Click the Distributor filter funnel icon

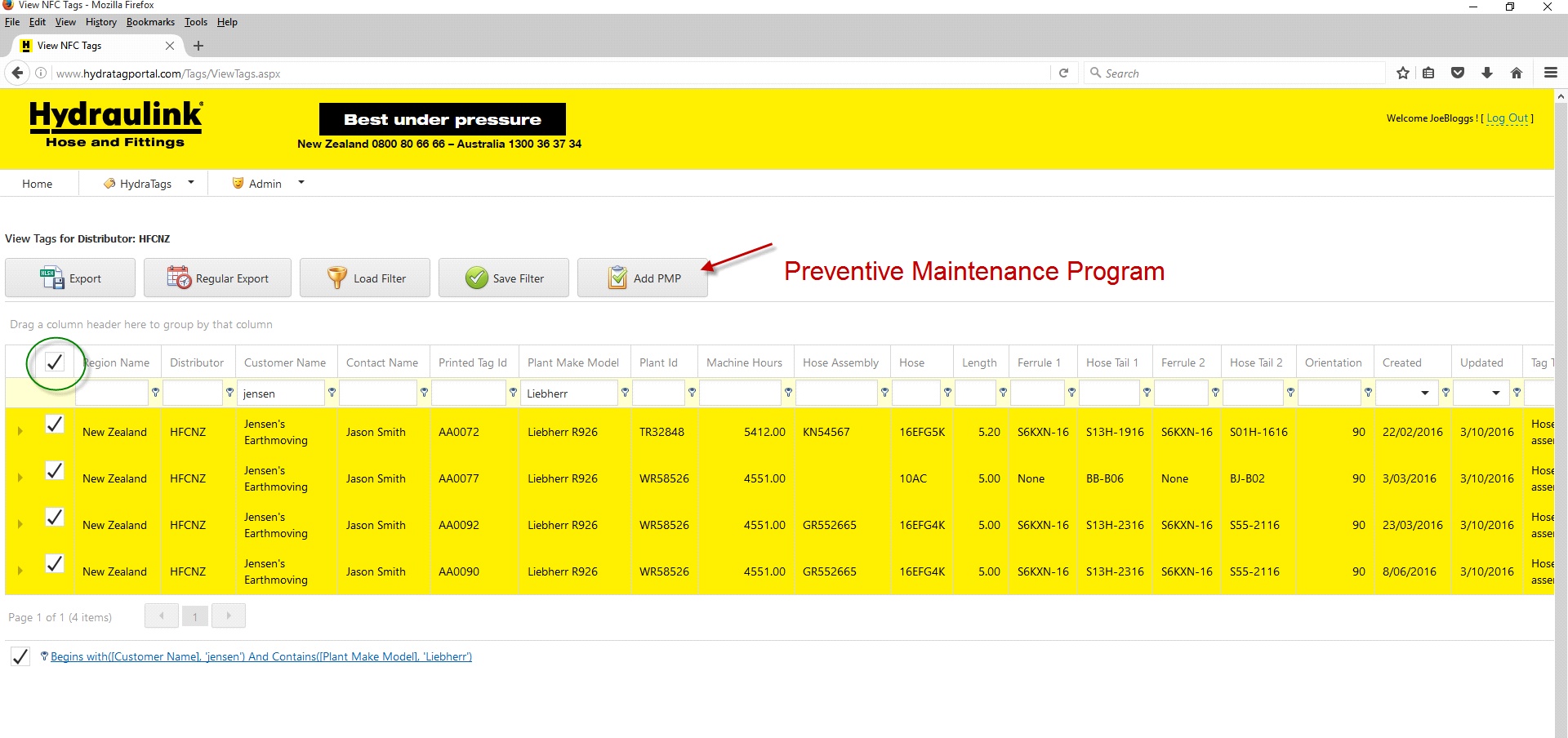point(230,393)
